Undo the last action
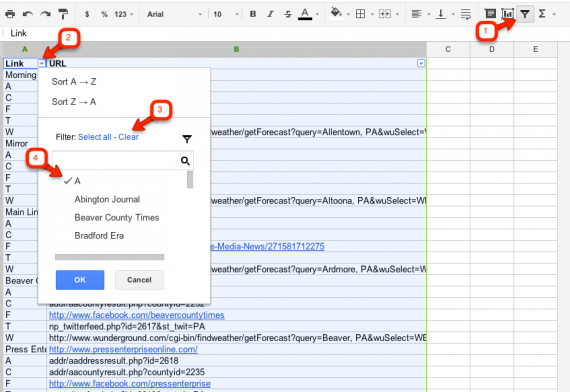The width and height of the screenshot is (570, 392). tap(28, 14)
